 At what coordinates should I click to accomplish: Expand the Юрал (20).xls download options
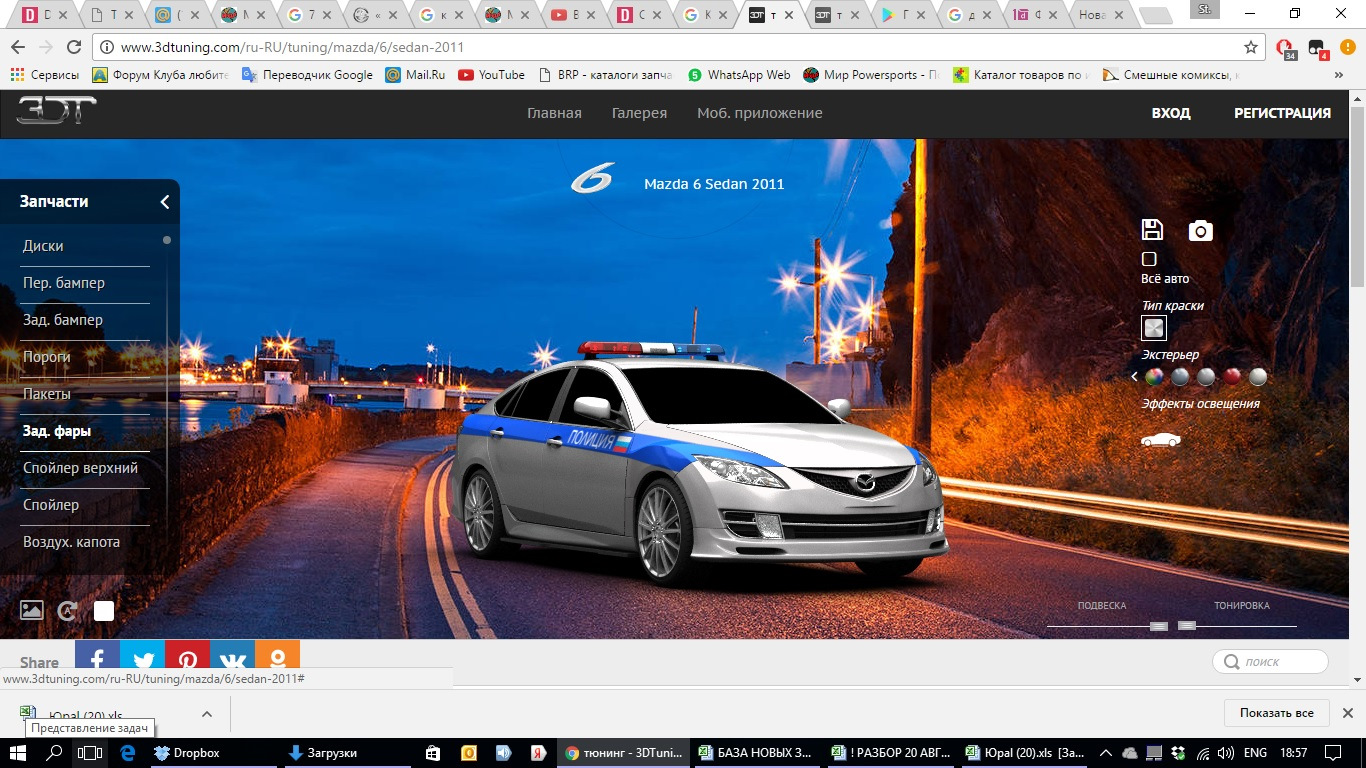[x=207, y=714]
